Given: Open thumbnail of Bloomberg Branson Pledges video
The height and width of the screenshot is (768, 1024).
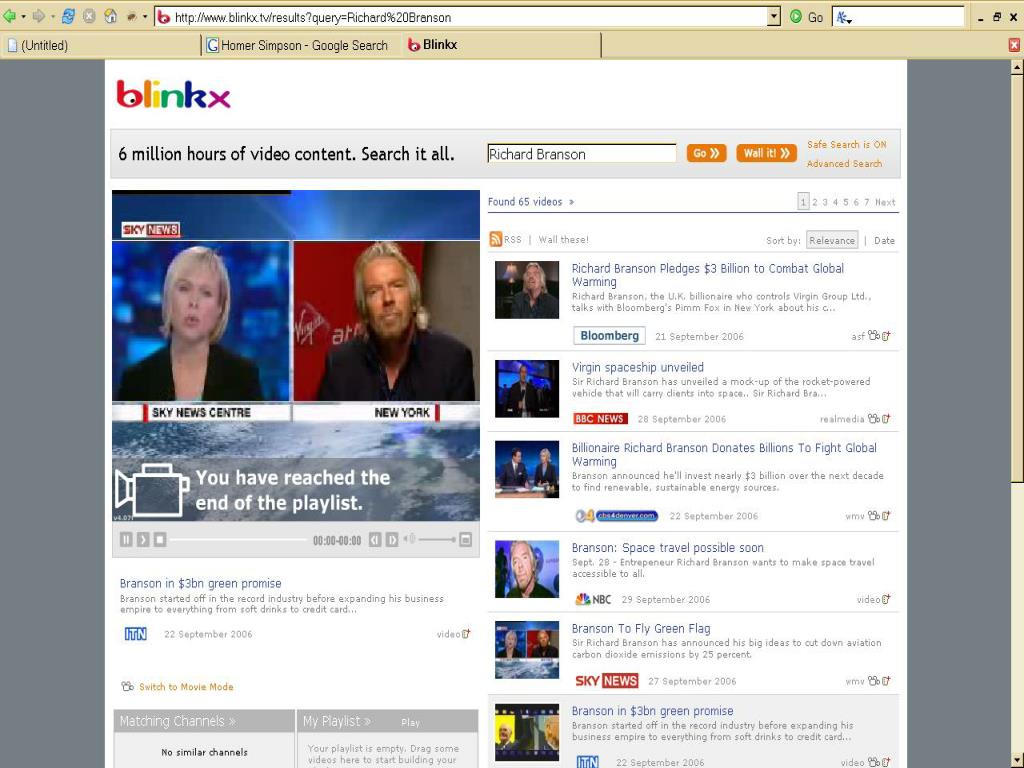Looking at the screenshot, I should tap(526, 289).
